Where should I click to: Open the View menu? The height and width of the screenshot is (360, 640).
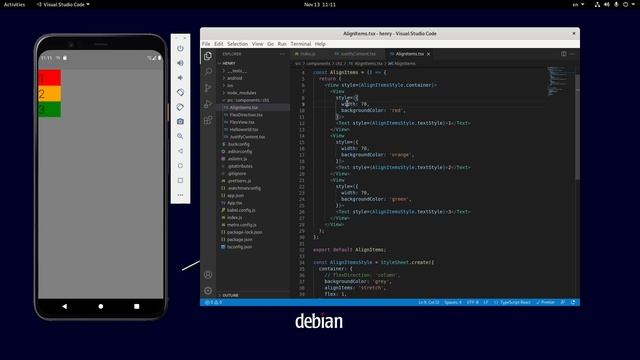pos(258,44)
